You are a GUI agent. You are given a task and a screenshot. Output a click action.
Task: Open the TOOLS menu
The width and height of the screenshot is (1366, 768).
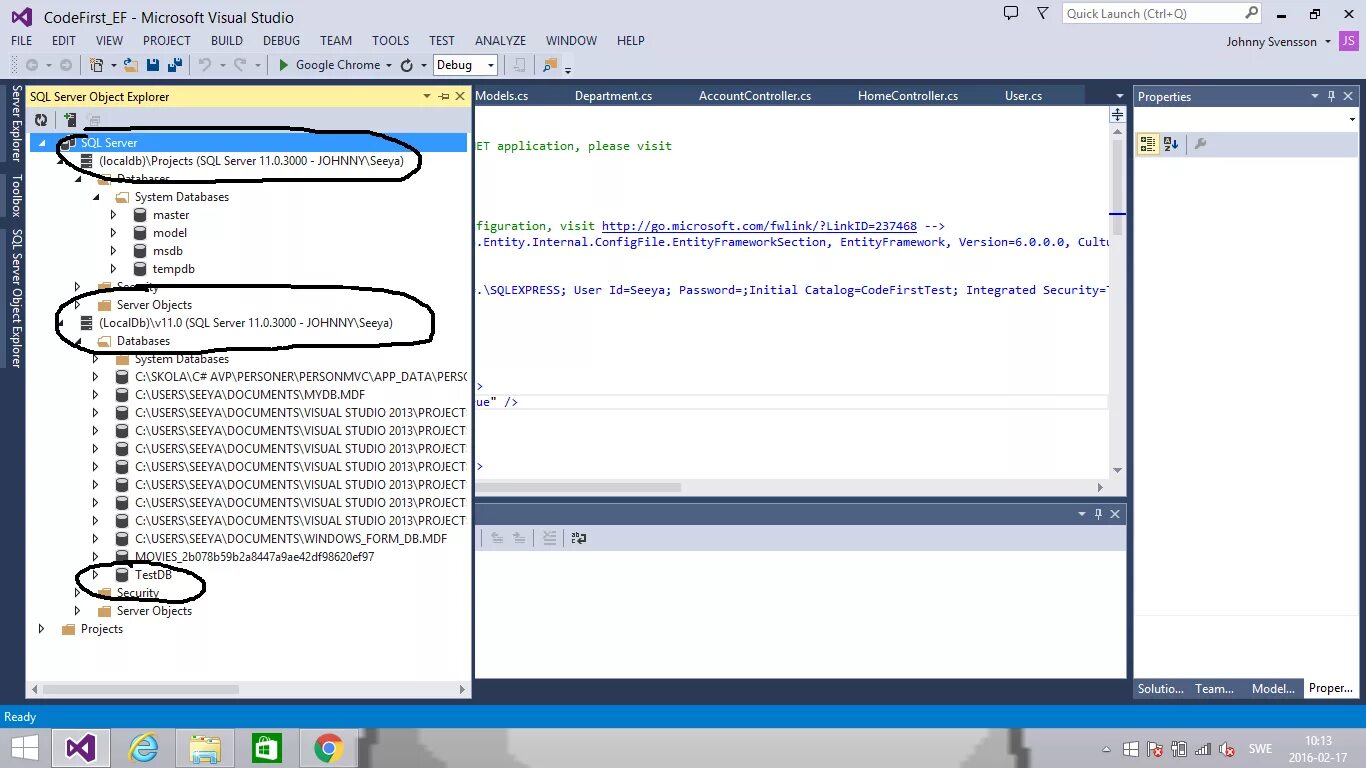pos(390,41)
